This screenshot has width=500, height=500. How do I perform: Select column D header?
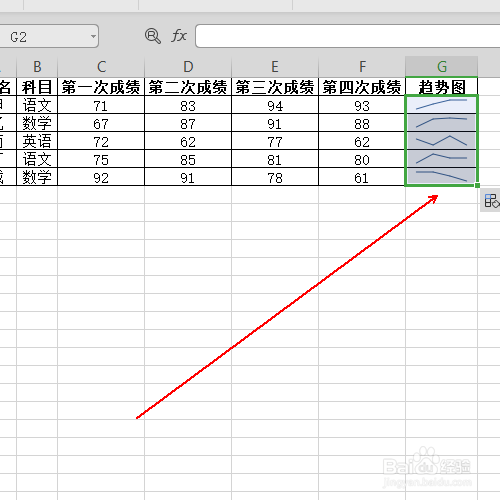[x=188, y=67]
